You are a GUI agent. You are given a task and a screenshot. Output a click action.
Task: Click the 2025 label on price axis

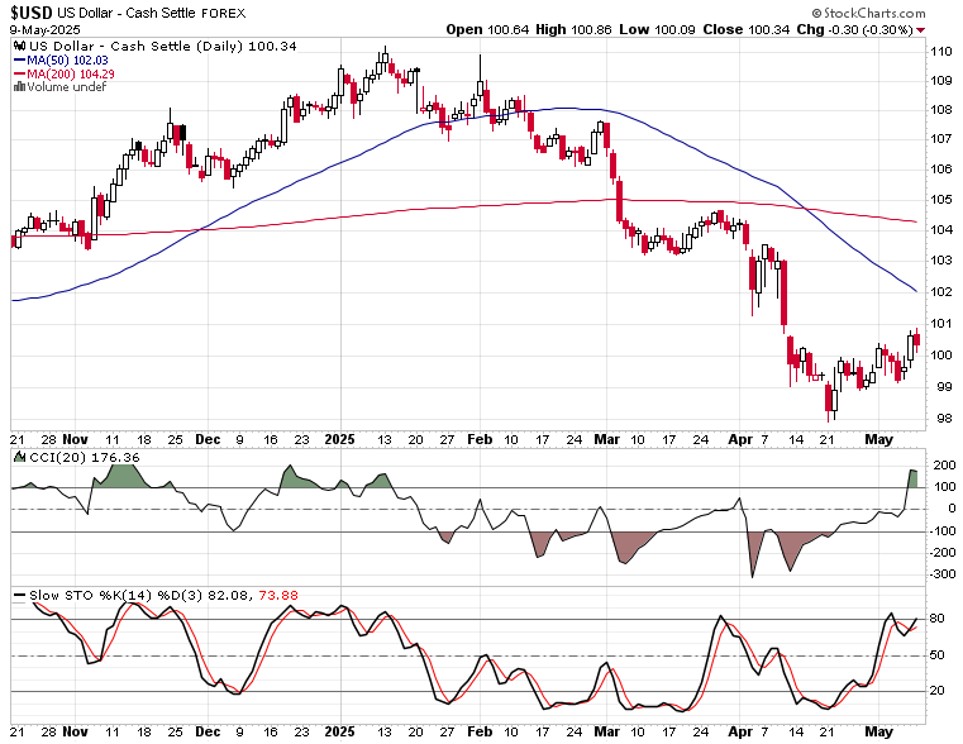[340, 439]
